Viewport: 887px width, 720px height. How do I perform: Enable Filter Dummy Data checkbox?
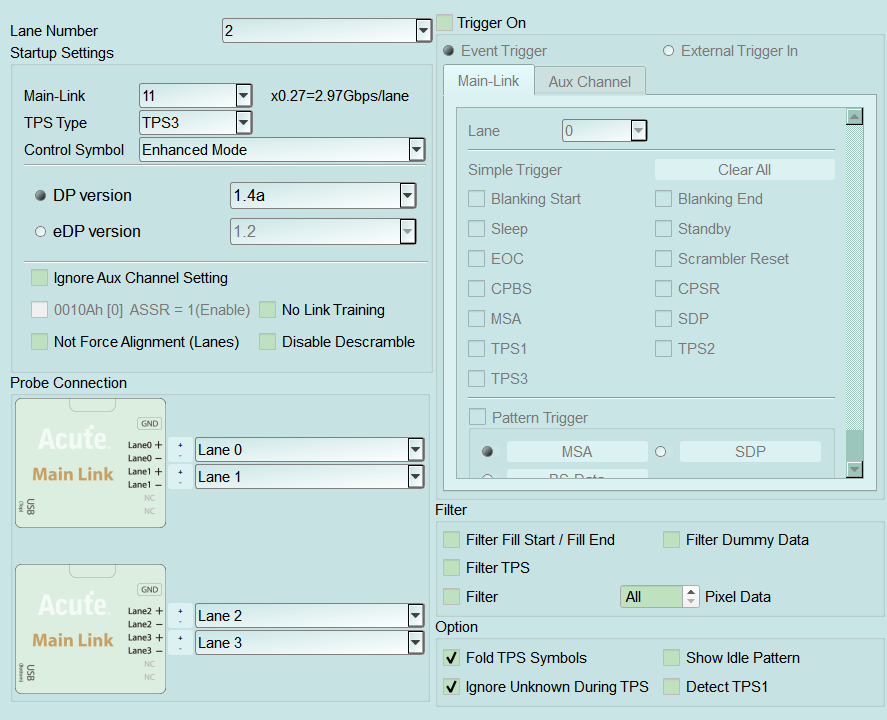coord(671,540)
